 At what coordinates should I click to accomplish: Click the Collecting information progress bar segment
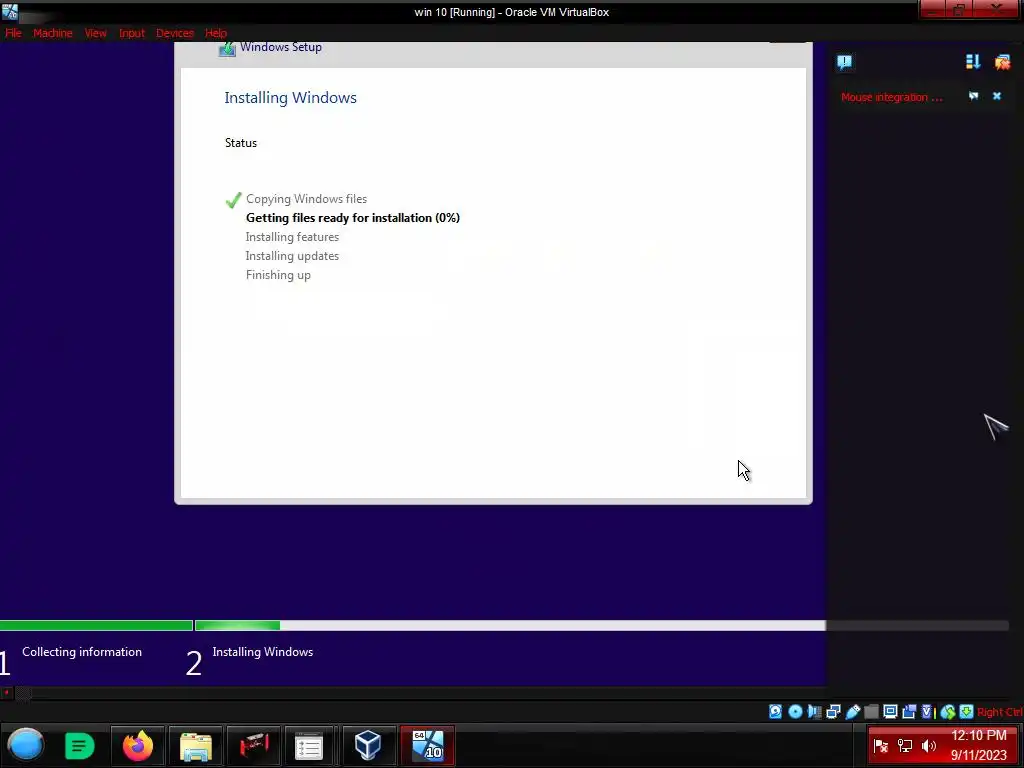96,626
